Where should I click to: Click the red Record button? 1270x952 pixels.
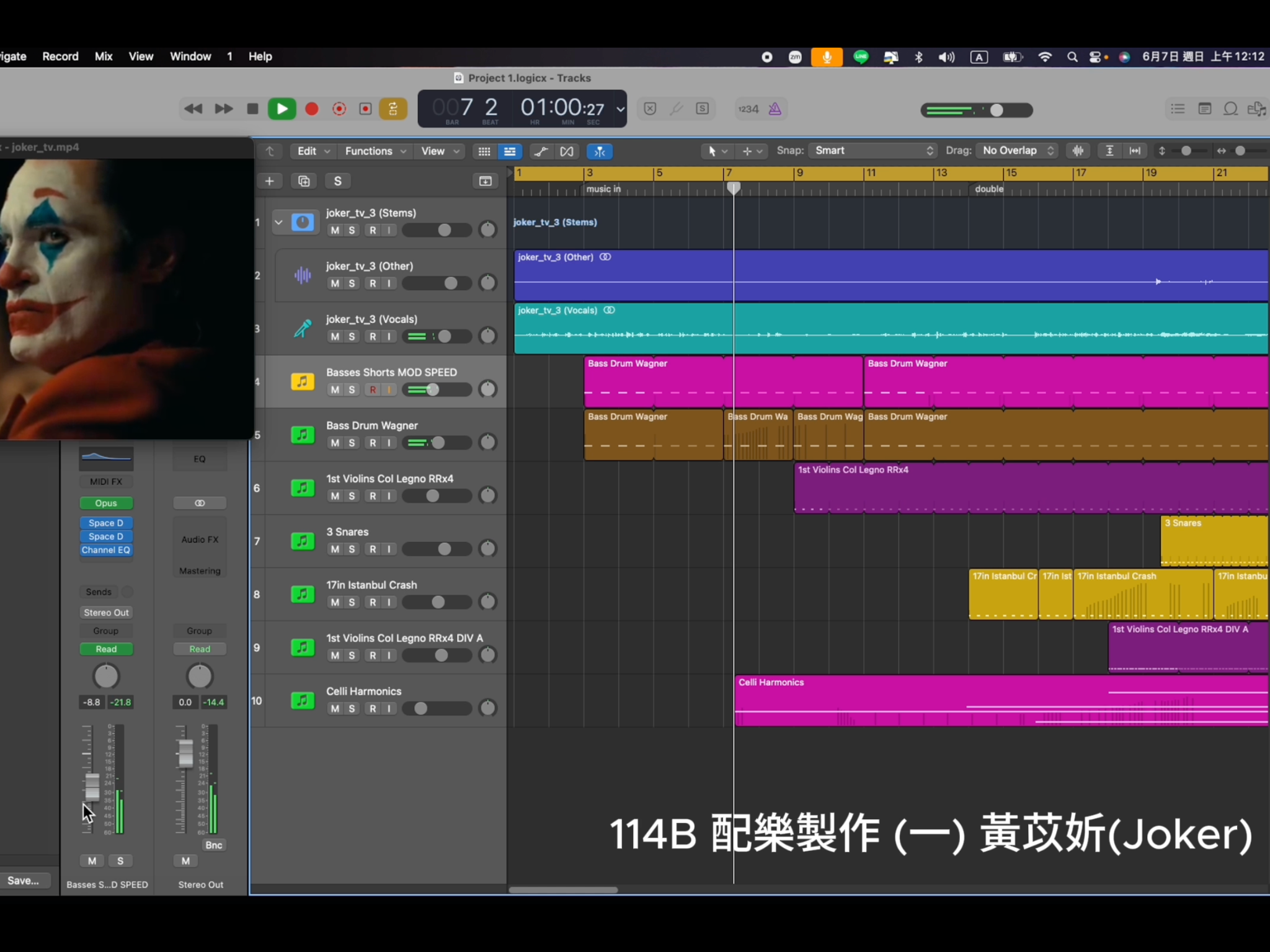(312, 109)
